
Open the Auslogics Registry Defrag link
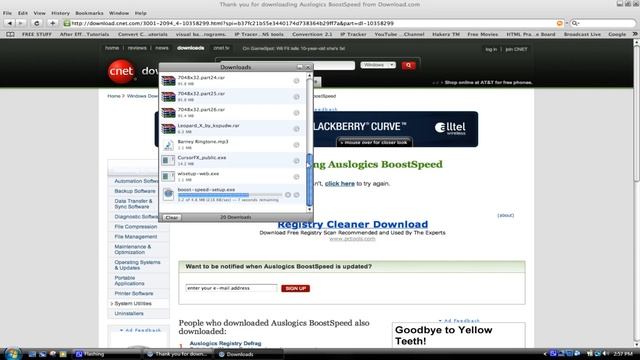click(x=225, y=344)
